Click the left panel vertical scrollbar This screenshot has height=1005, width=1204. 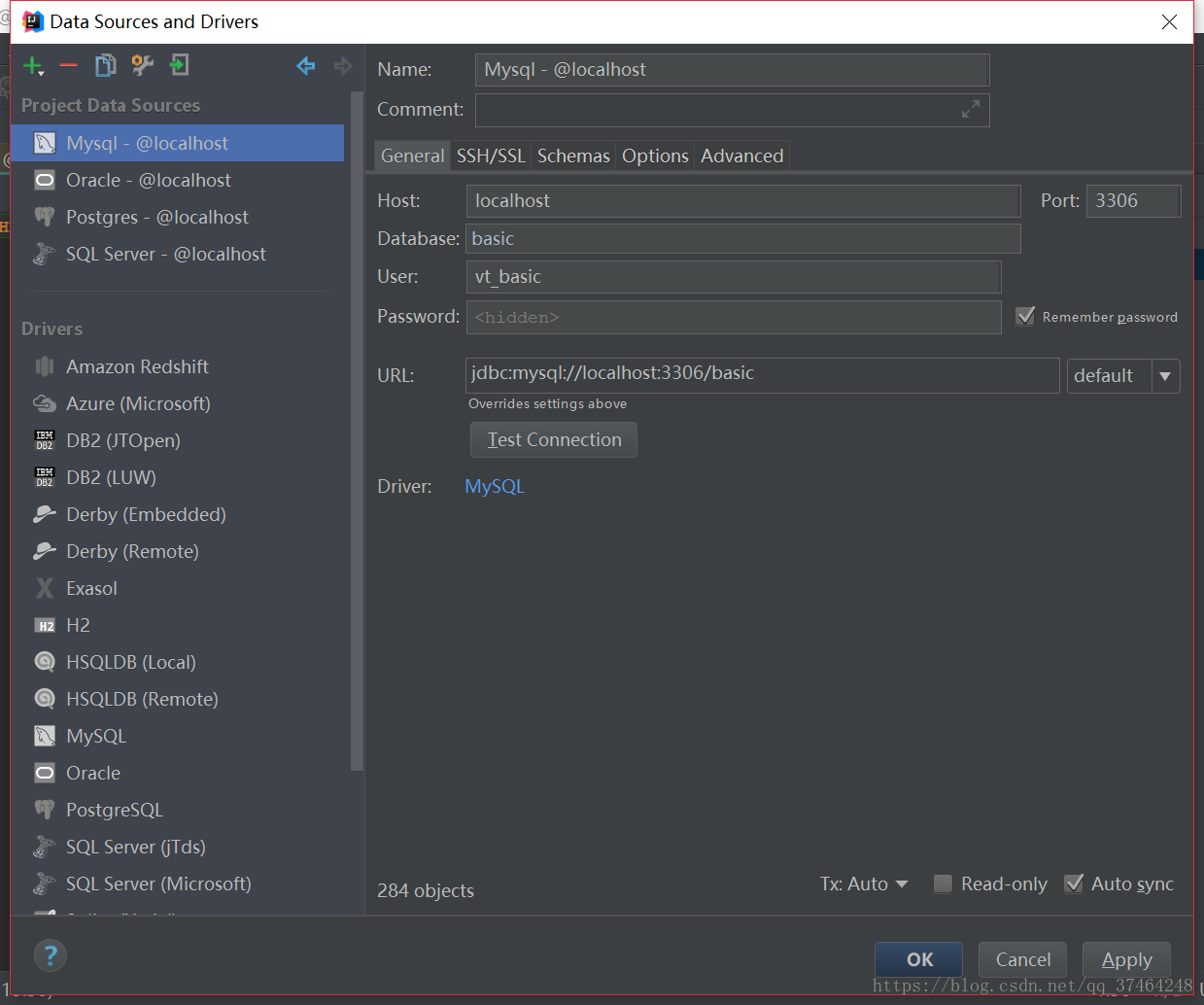[x=357, y=432]
